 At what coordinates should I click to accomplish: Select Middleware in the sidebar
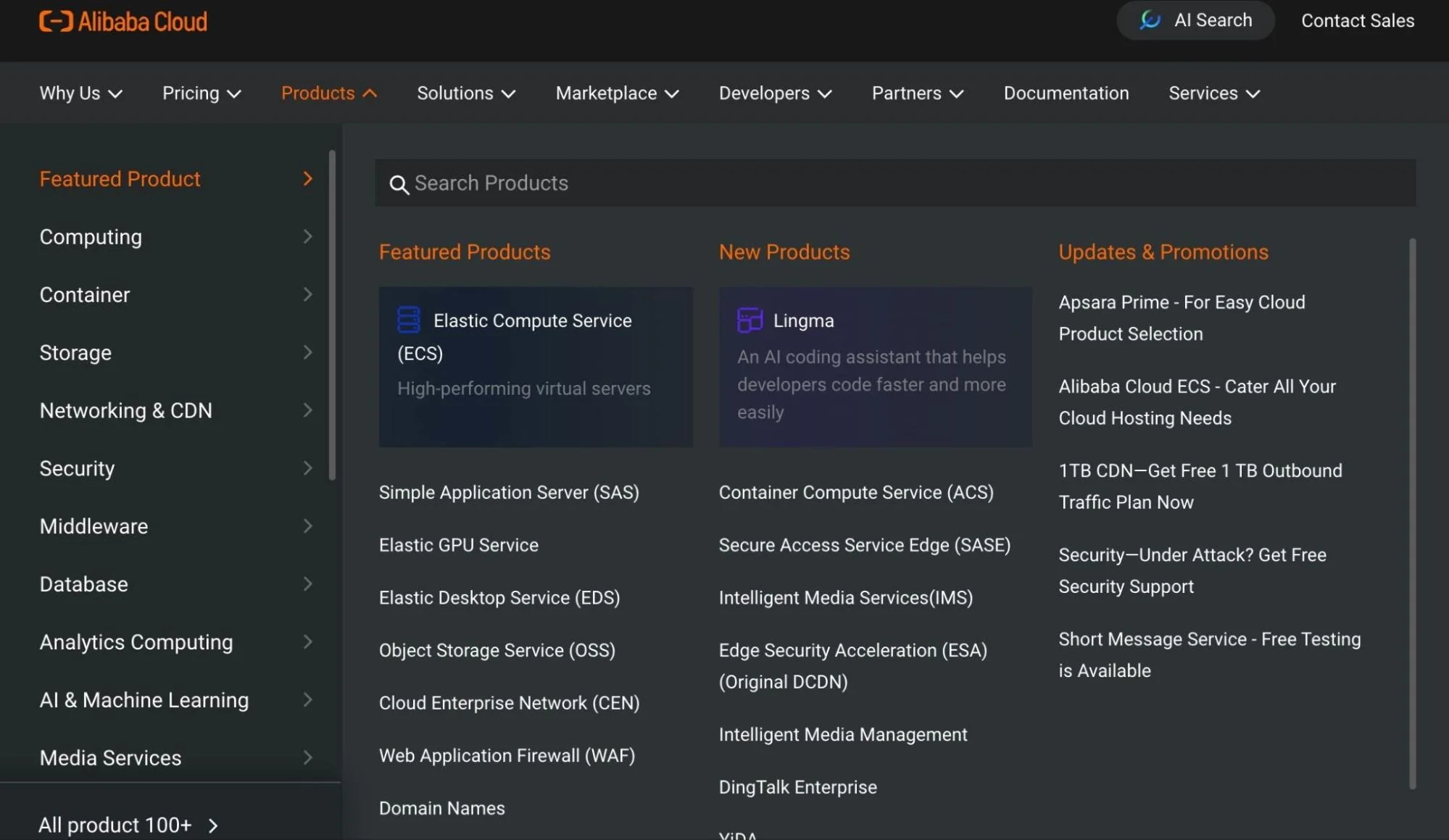(x=94, y=526)
